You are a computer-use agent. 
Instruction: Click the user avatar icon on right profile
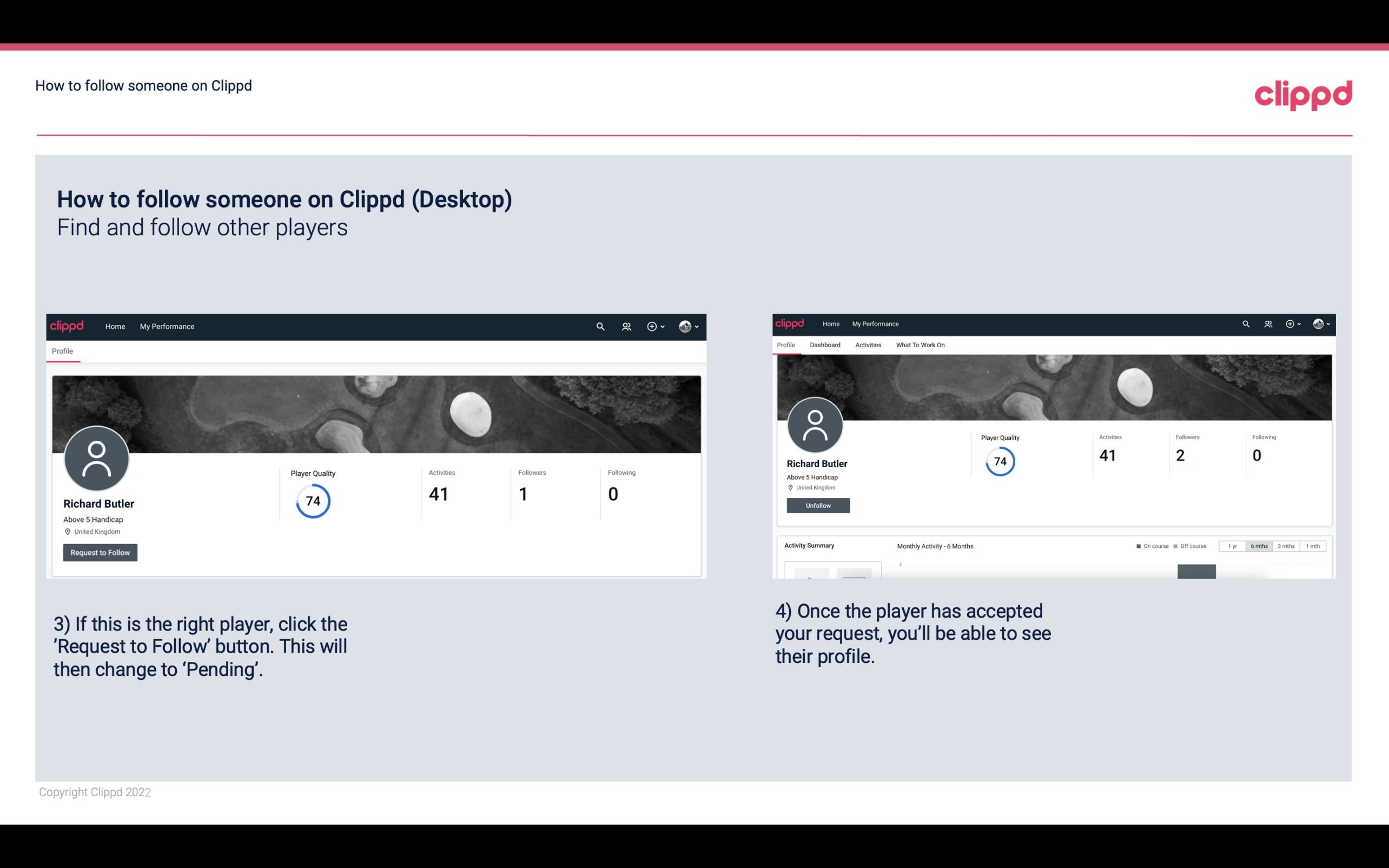817,423
